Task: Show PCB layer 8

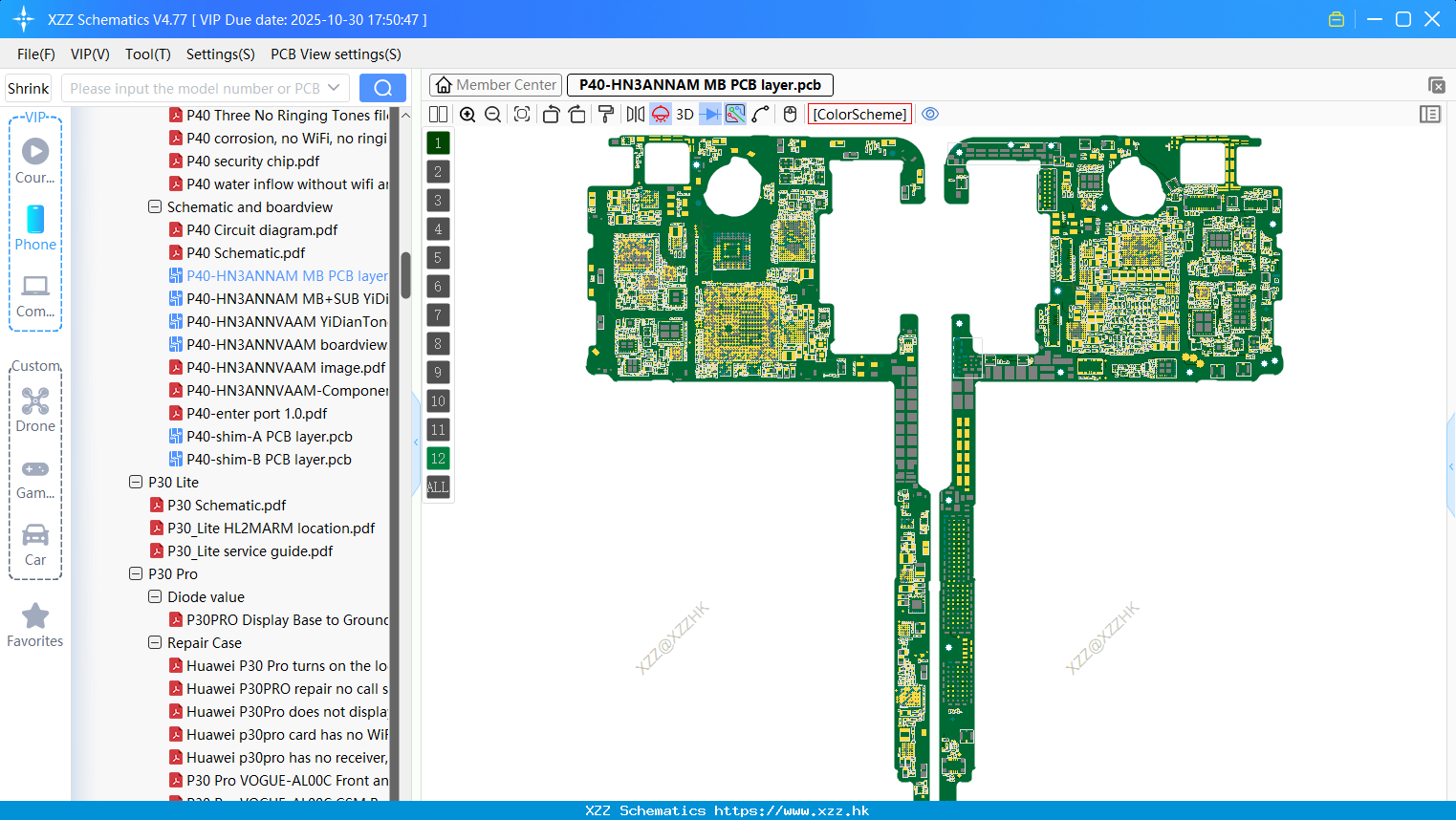Action: coord(438,344)
